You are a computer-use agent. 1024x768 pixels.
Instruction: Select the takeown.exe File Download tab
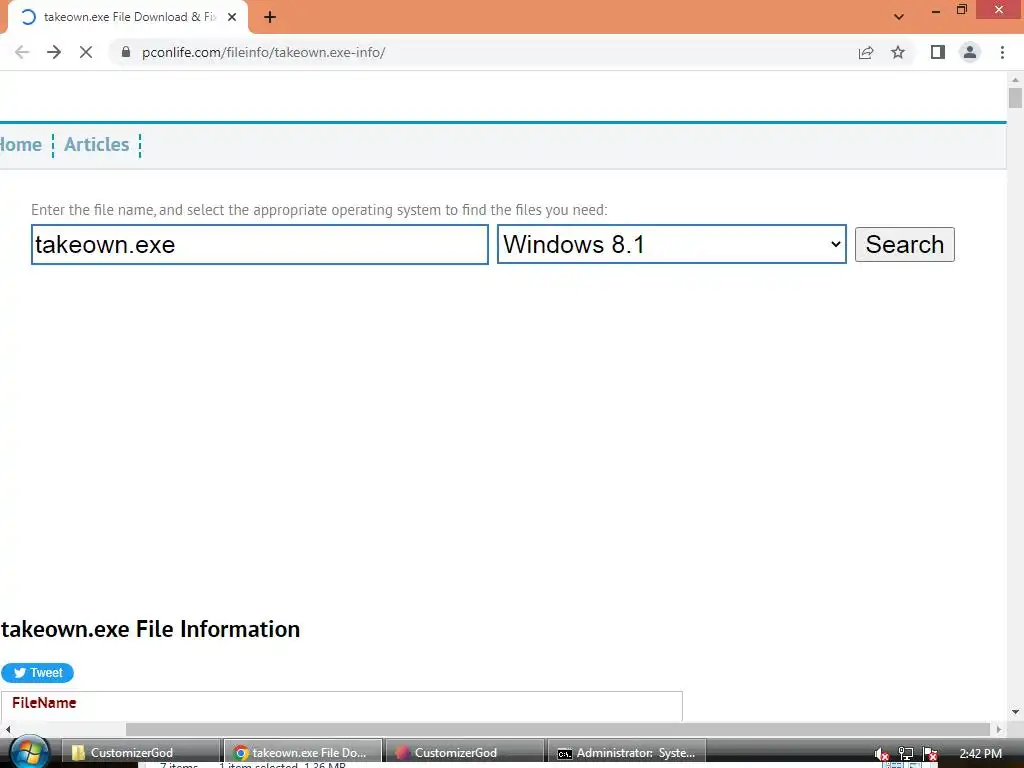pyautogui.click(x=128, y=18)
